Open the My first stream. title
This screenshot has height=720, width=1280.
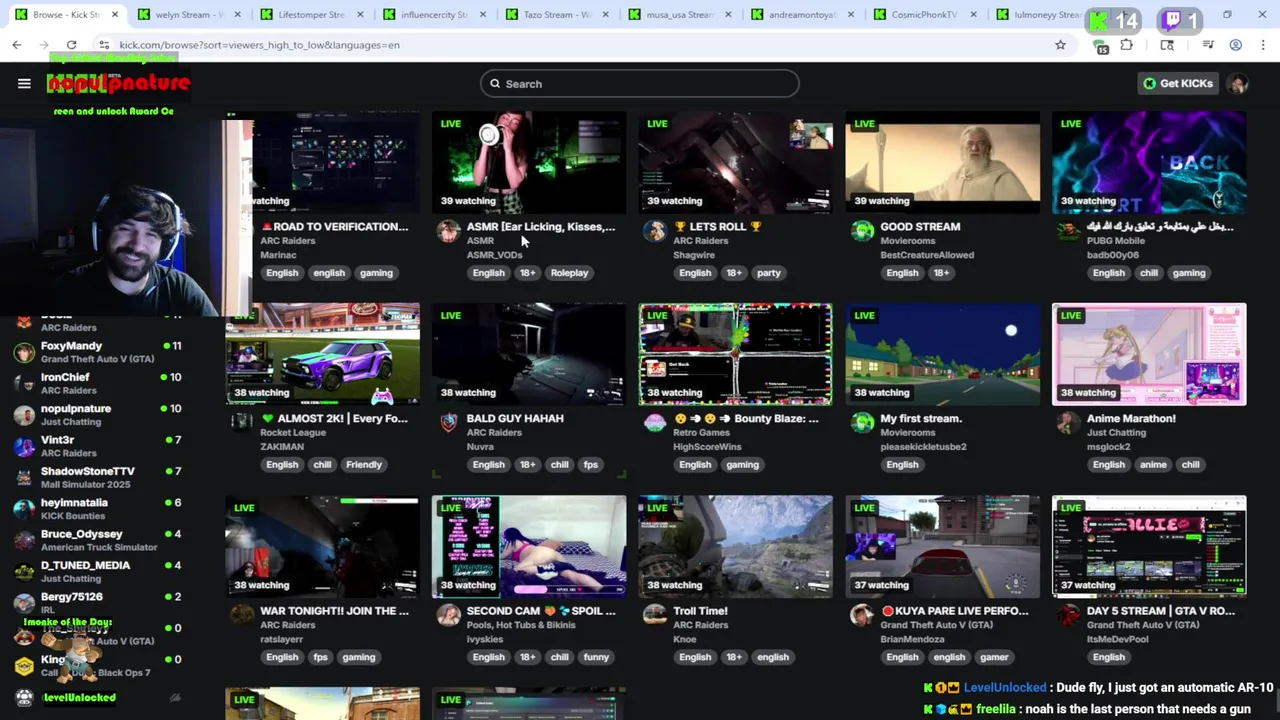coord(921,419)
